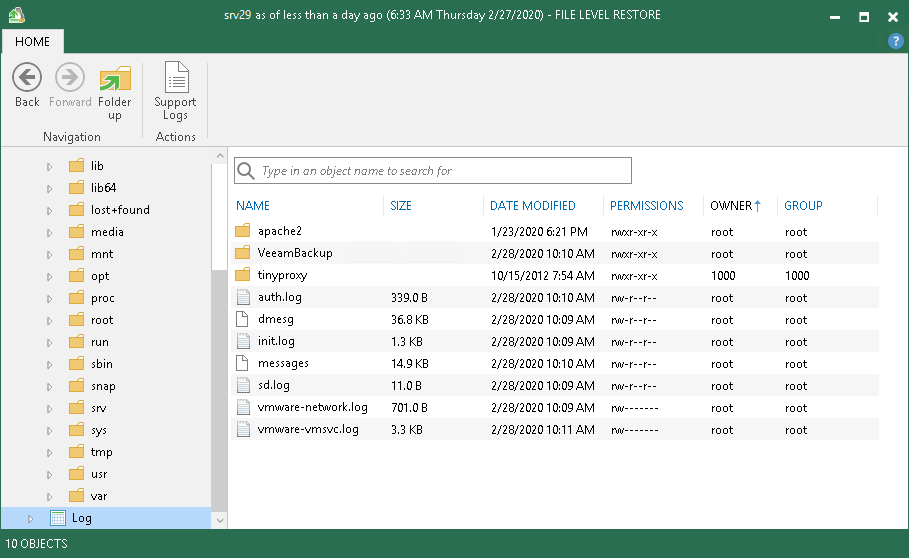The width and height of the screenshot is (909, 558).
Task: Expand the var folder tree node
Action: (x=49, y=497)
